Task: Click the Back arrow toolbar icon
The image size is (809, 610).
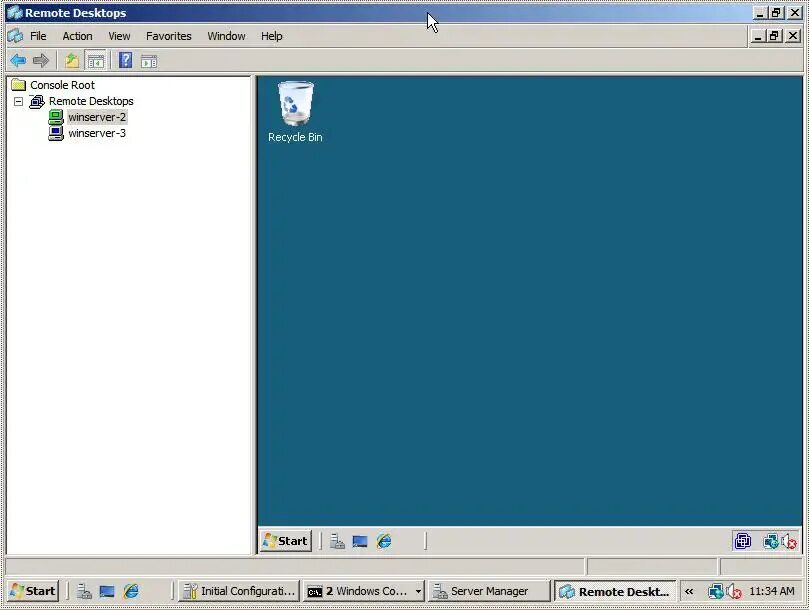Action: tap(18, 61)
